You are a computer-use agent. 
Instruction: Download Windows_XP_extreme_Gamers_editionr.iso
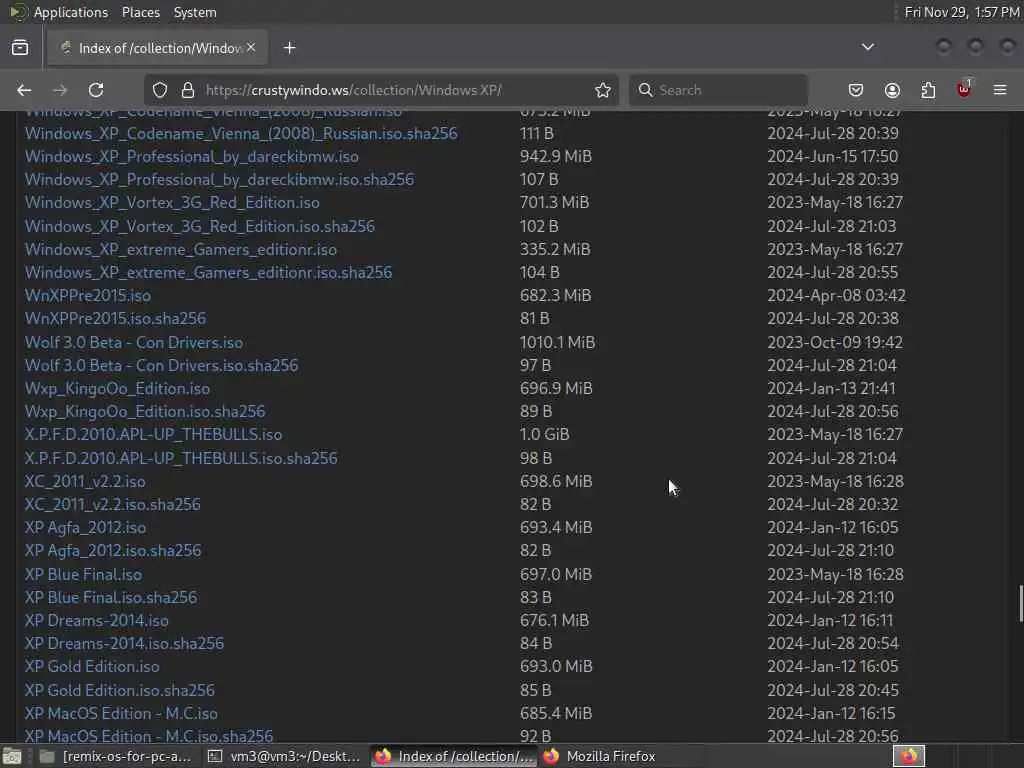click(x=181, y=249)
